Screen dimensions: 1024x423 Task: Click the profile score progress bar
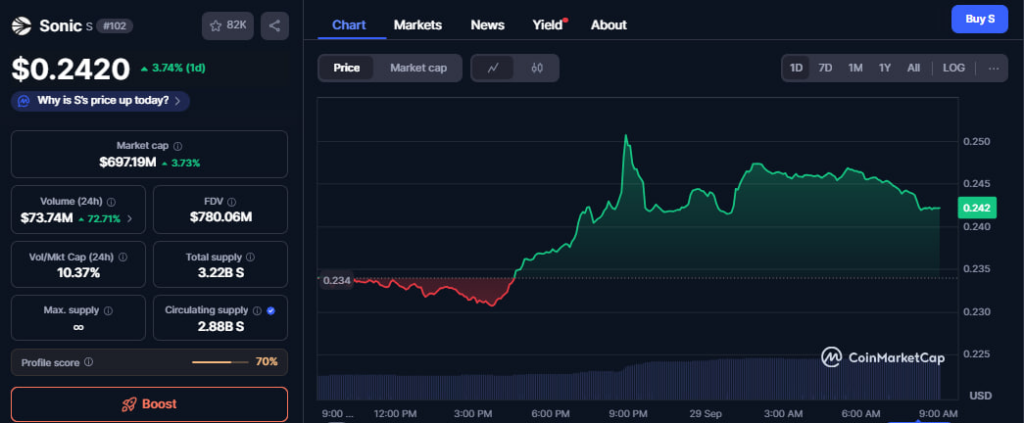(x=220, y=362)
